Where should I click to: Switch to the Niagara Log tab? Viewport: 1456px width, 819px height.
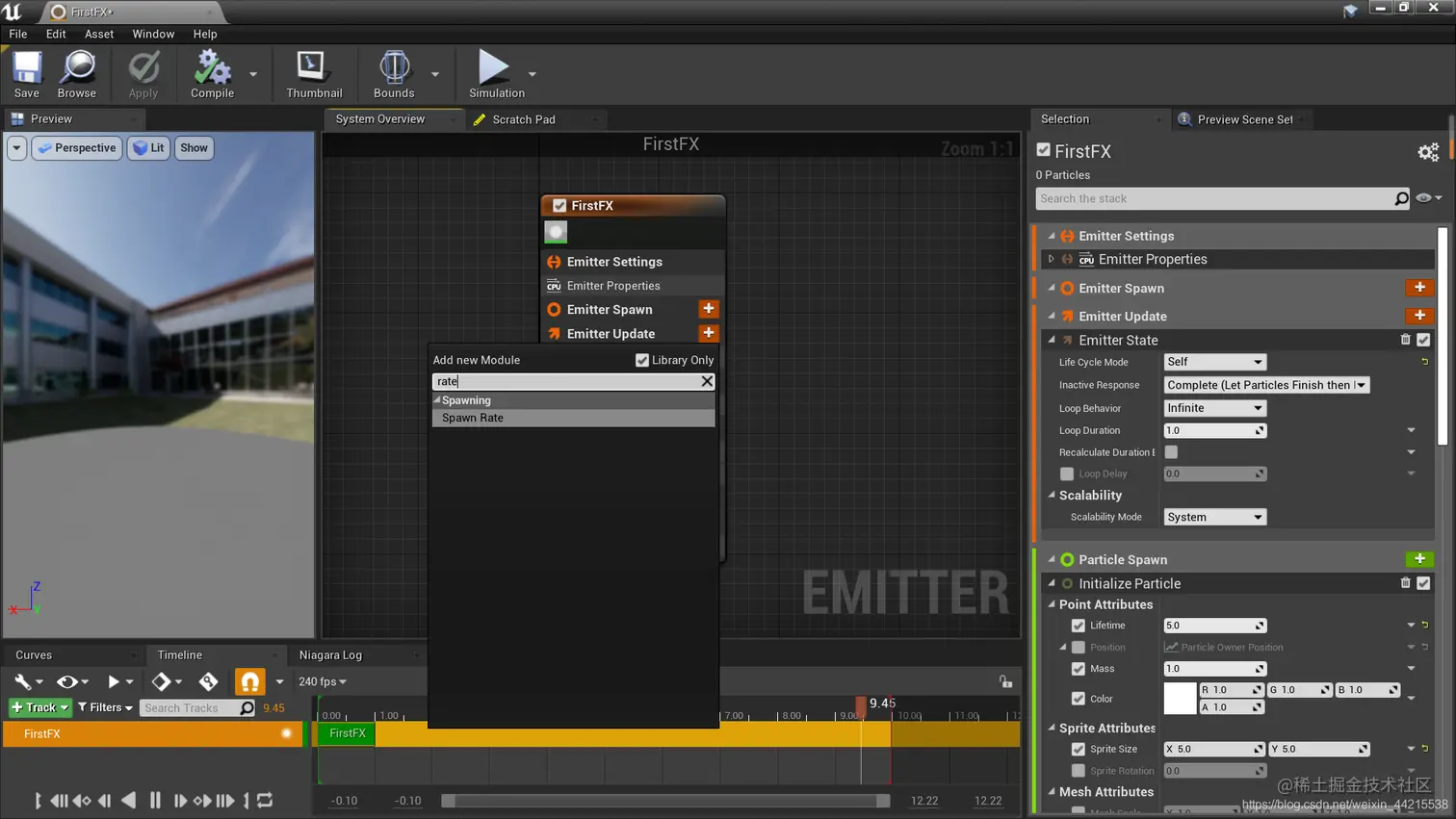(x=330, y=655)
